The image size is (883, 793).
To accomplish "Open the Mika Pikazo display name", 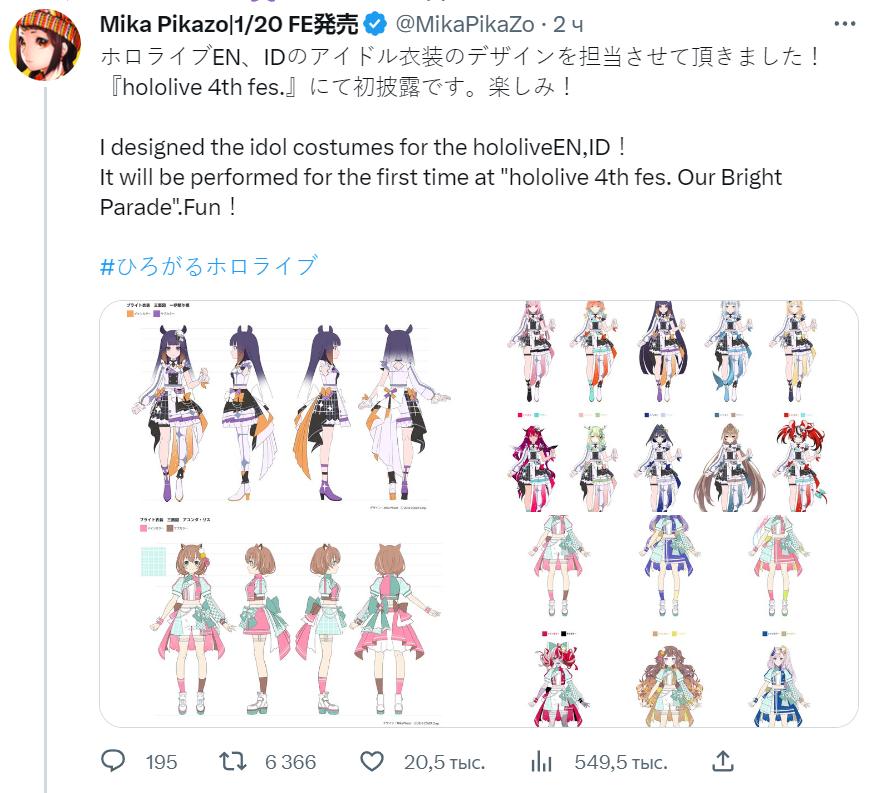I will [229, 24].
